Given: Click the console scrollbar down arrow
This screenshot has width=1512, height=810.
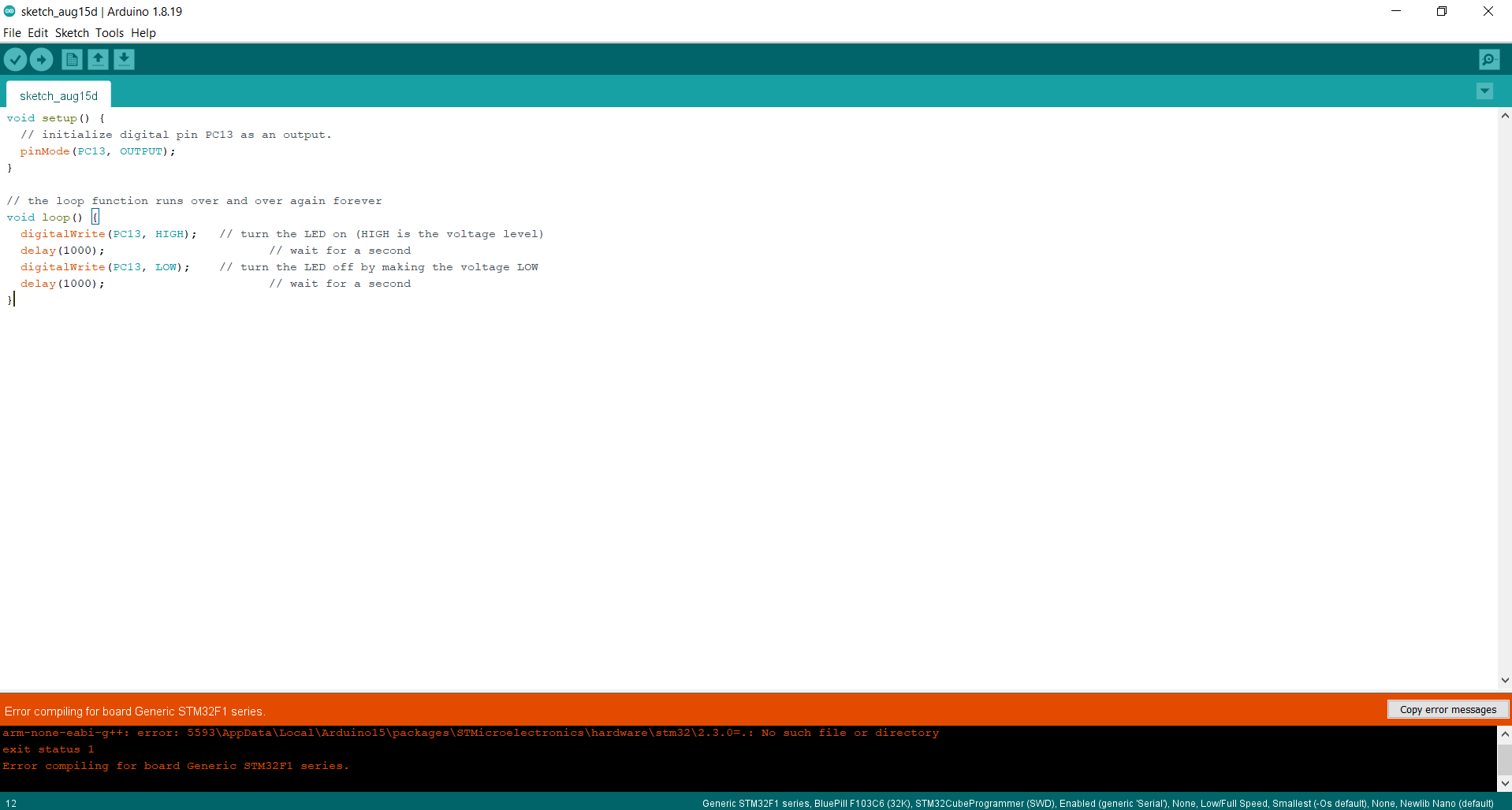Looking at the screenshot, I should 1505,783.
